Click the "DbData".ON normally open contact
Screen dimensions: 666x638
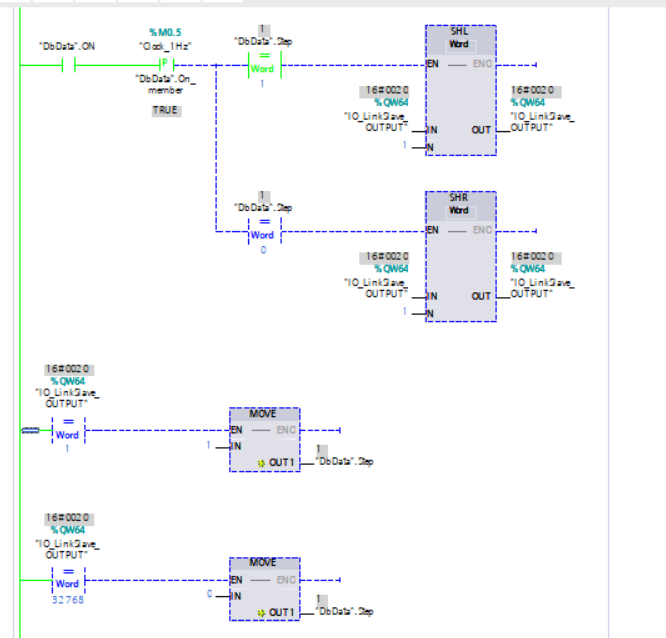68,66
